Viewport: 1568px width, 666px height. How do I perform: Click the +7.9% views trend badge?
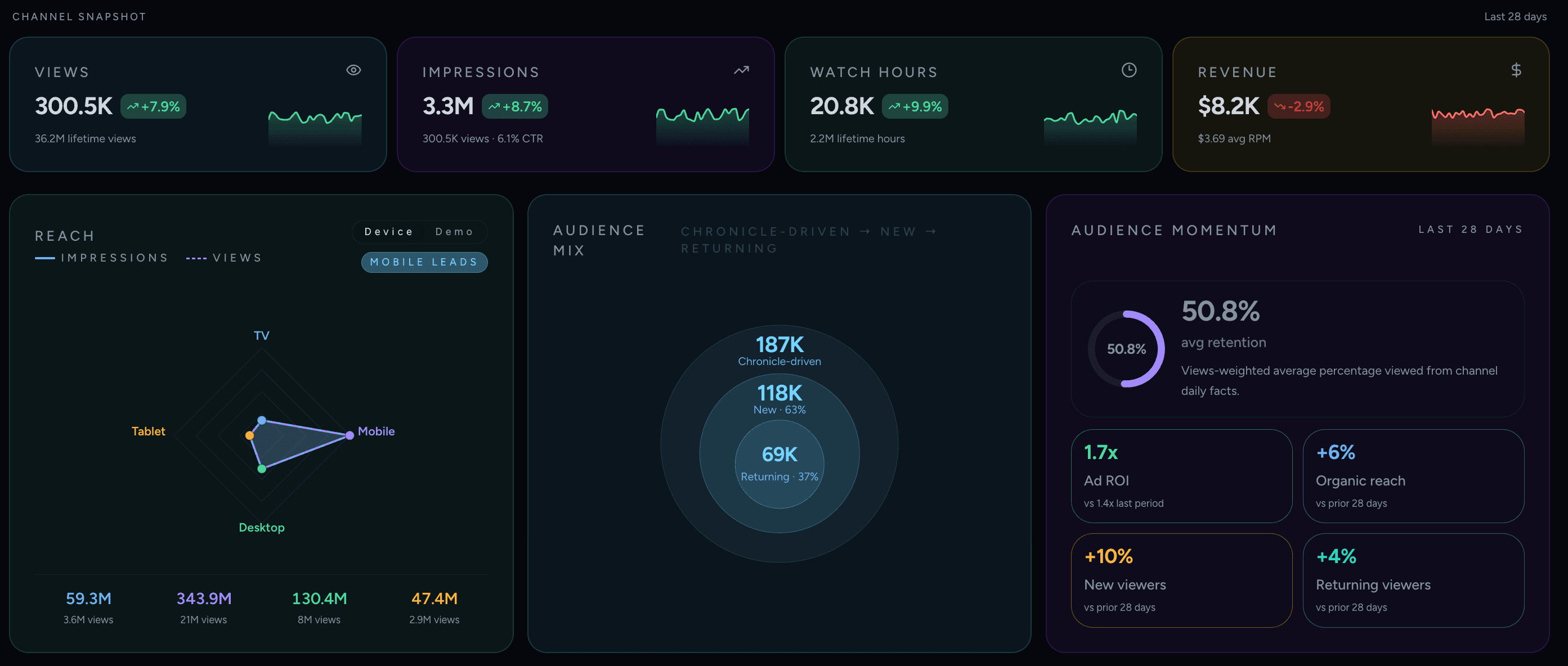[154, 106]
